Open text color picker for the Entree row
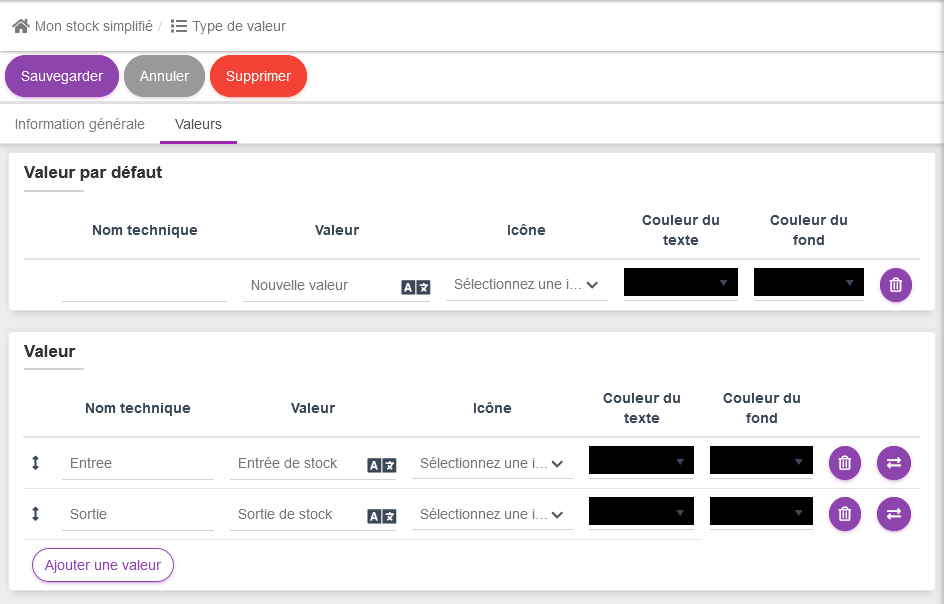944x604 pixels. pyautogui.click(x=641, y=461)
